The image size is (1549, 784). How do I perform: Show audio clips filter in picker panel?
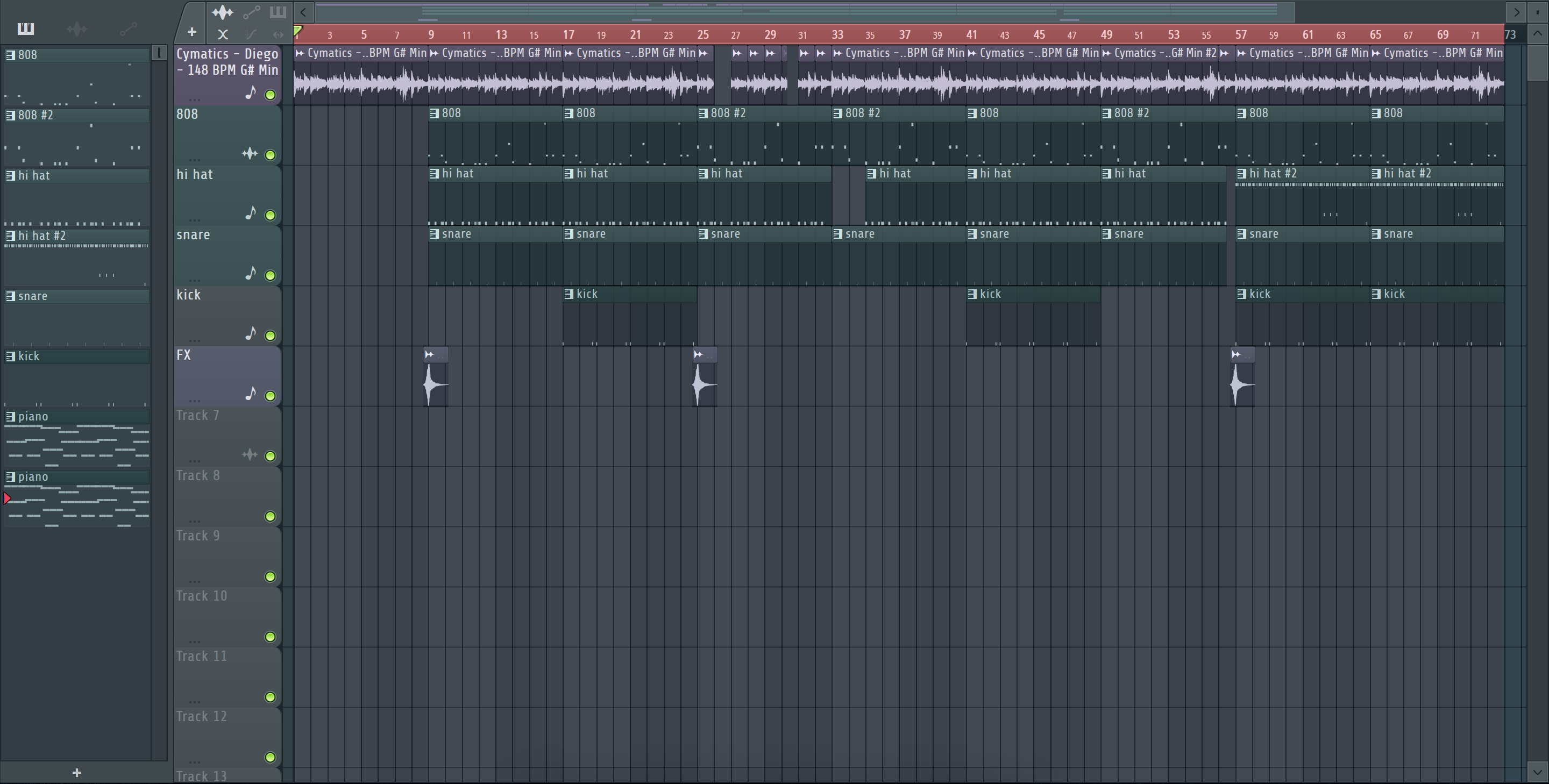coord(77,28)
